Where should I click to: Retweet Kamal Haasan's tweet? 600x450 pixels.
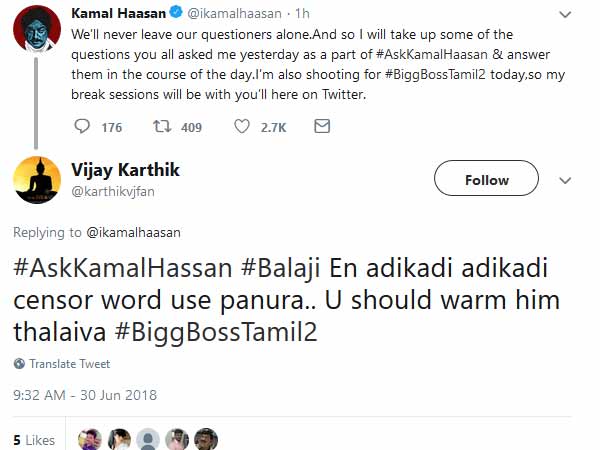(161, 127)
